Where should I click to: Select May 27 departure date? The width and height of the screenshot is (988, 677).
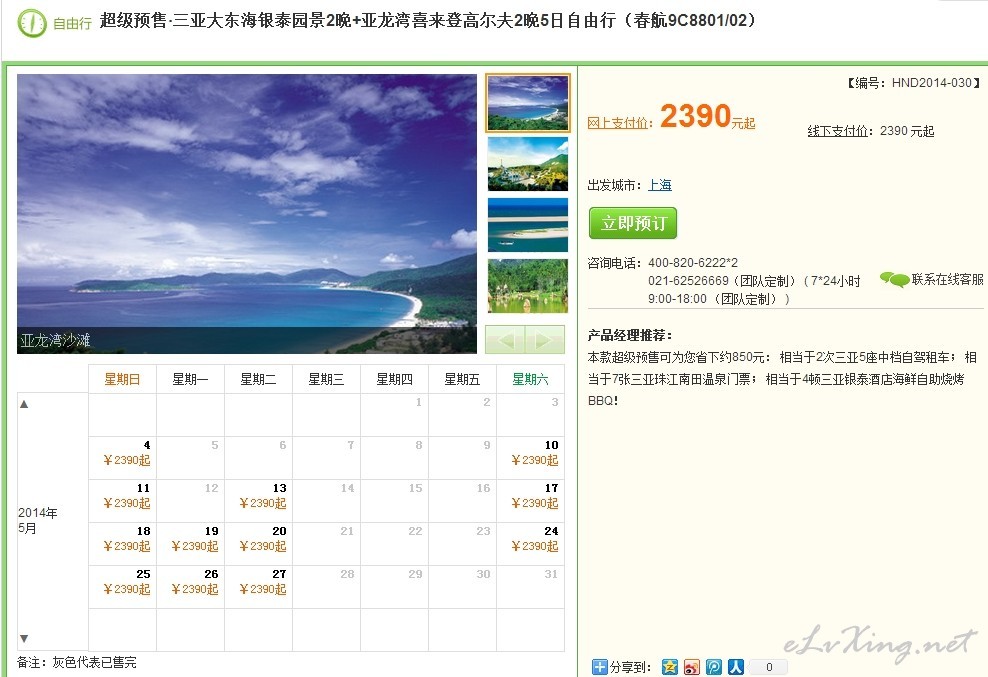[258, 586]
